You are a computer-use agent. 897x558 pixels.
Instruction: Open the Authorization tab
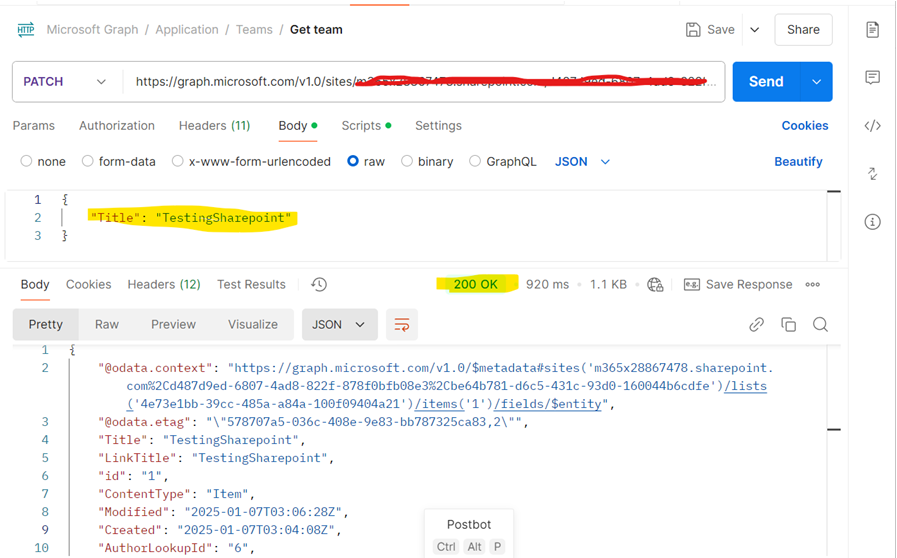pos(117,125)
